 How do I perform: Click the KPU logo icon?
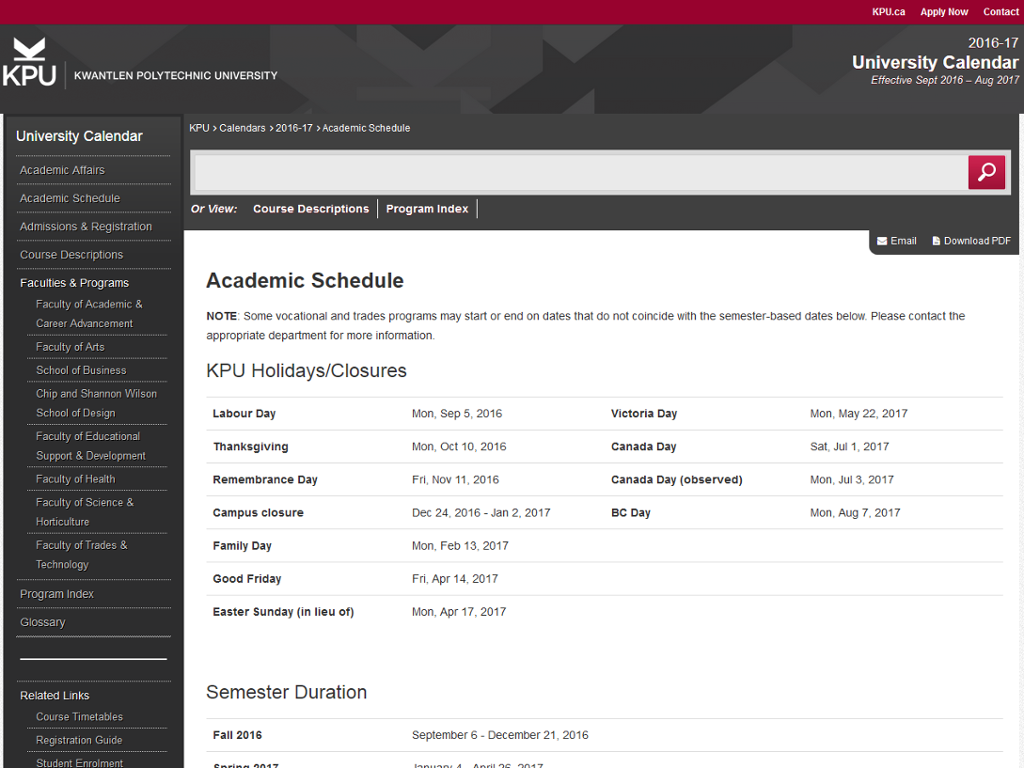pos(29,62)
